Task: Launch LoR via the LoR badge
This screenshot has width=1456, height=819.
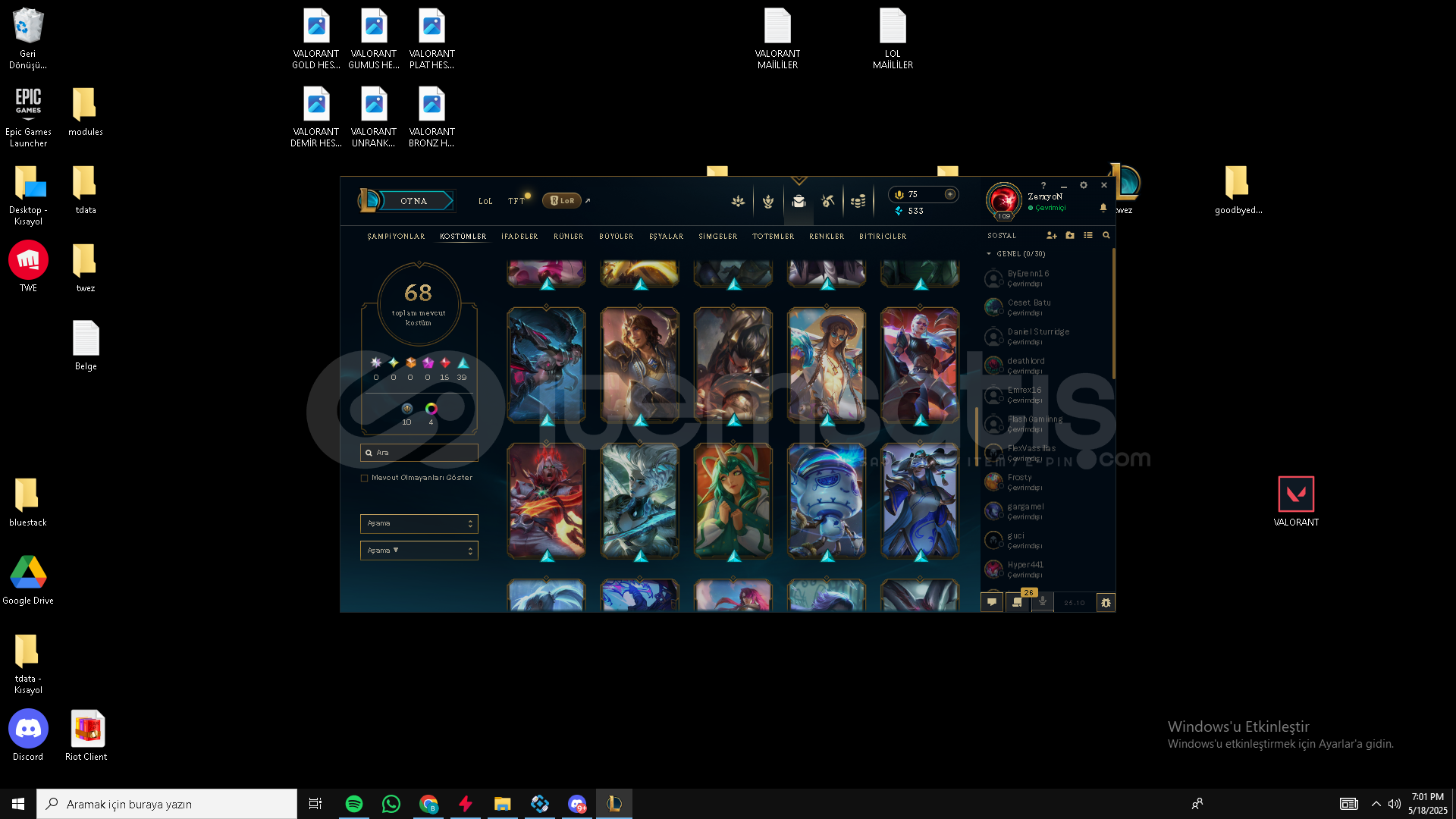Action: point(562,201)
